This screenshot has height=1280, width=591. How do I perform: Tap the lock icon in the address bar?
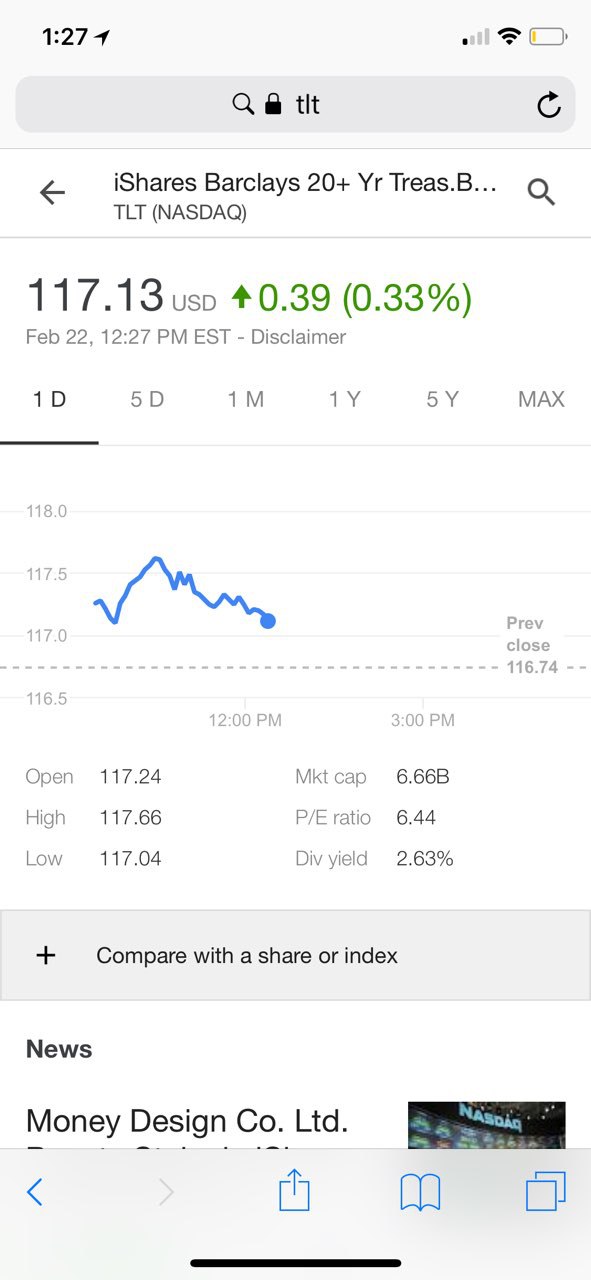(272, 104)
